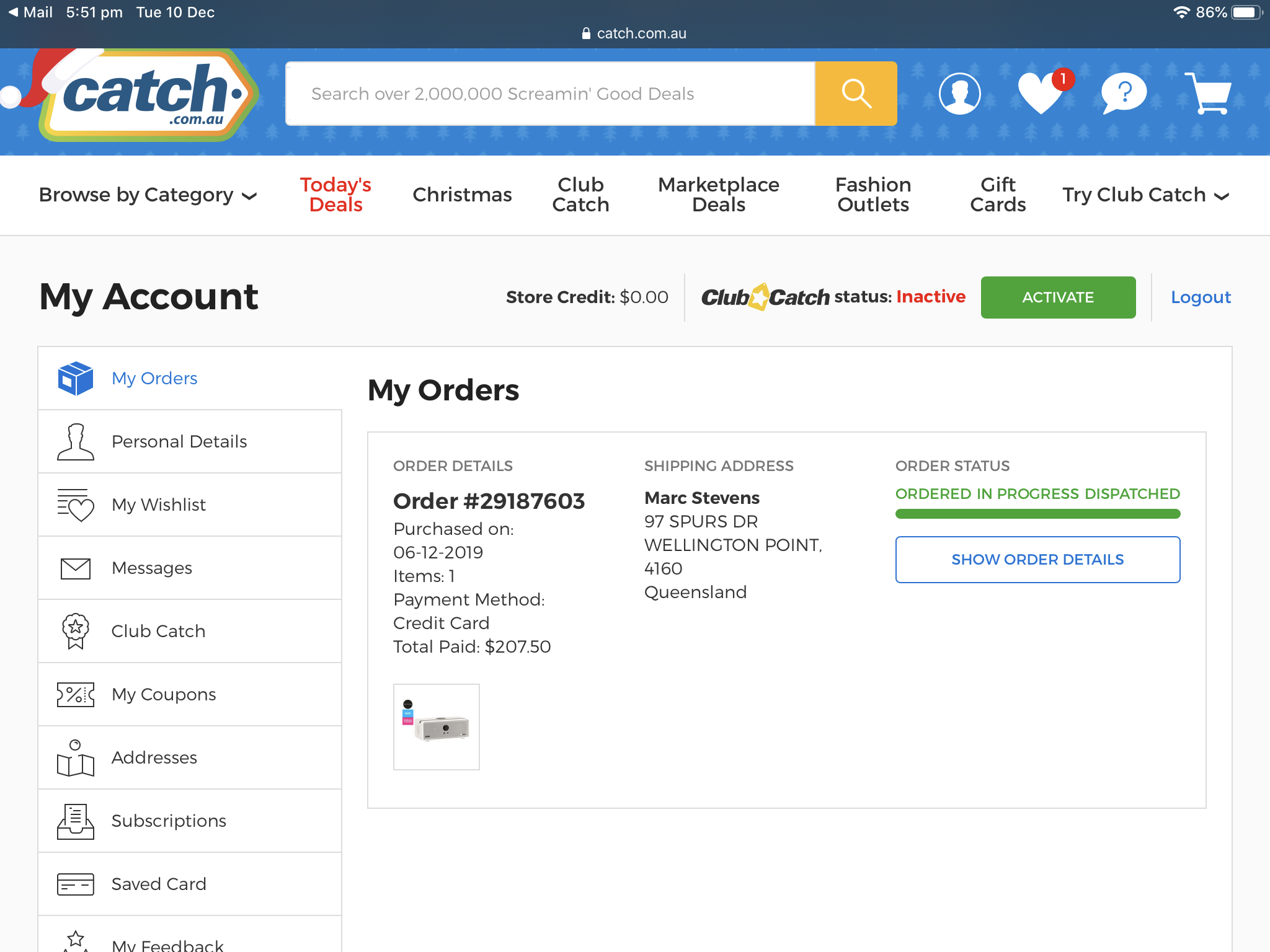Image resolution: width=1270 pixels, height=952 pixels.
Task: Tap the padlock icon beside catch.com.au
Action: pos(586,33)
